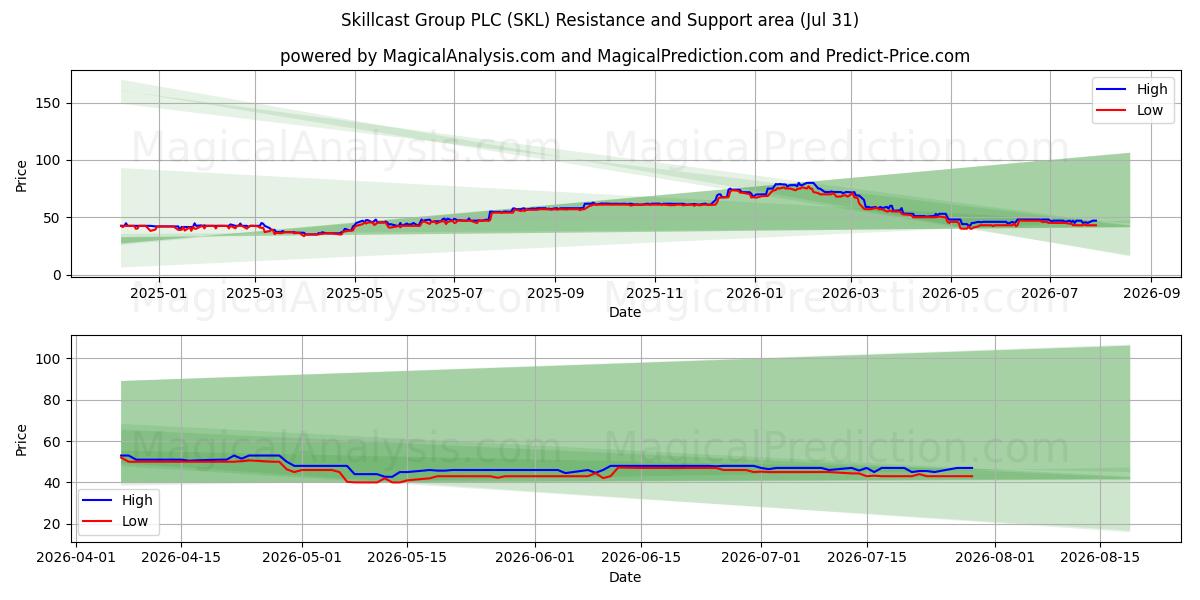Click the '2026-09' x-axis label in the top chart

(1150, 294)
